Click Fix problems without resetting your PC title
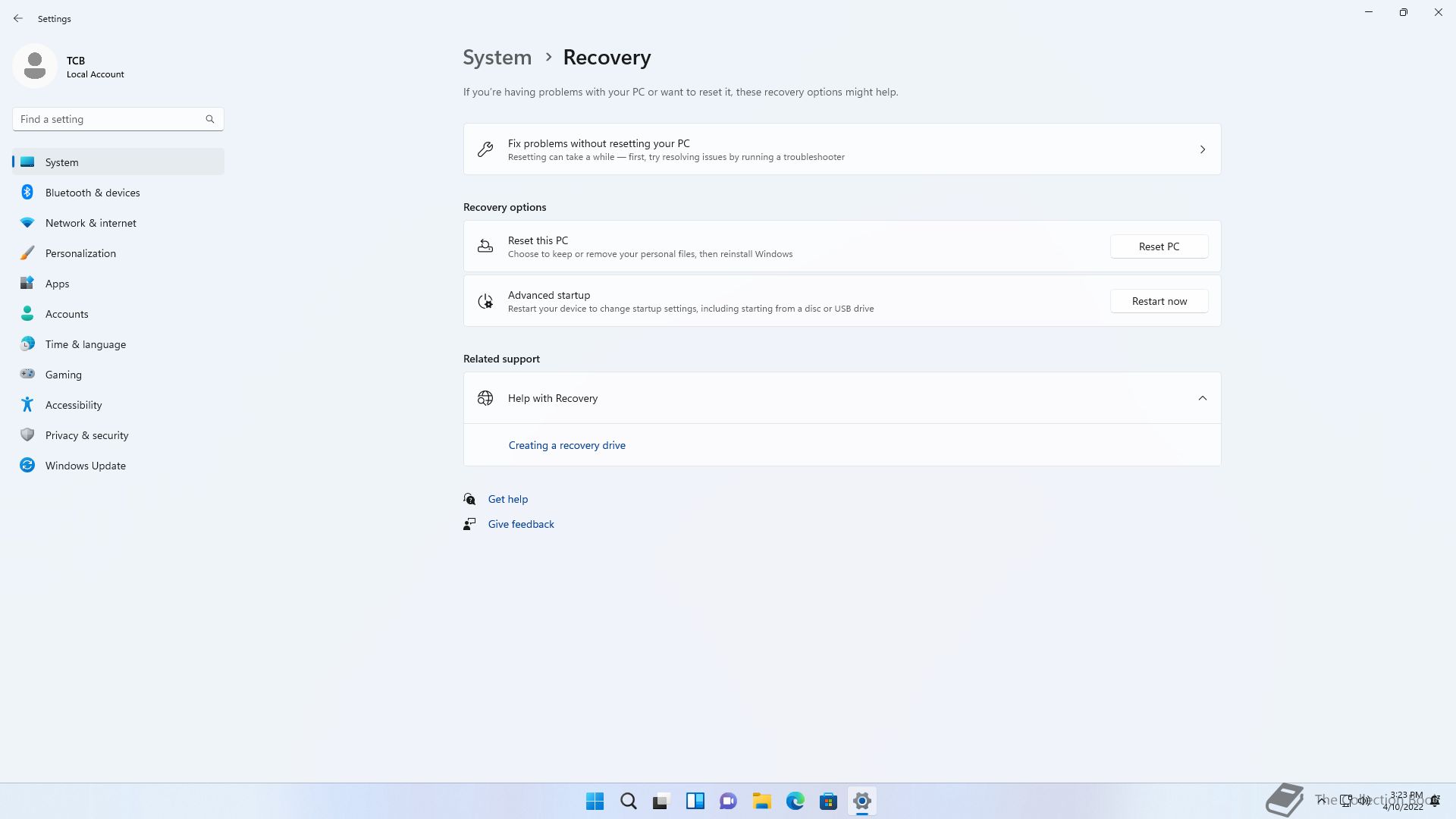 599,143
